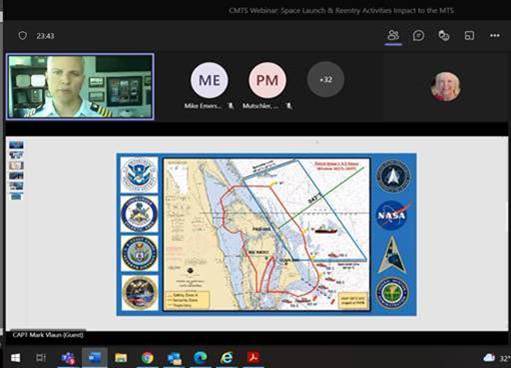Launch Microsoft Edge from the taskbar
The width and height of the screenshot is (511, 368).
(200, 358)
